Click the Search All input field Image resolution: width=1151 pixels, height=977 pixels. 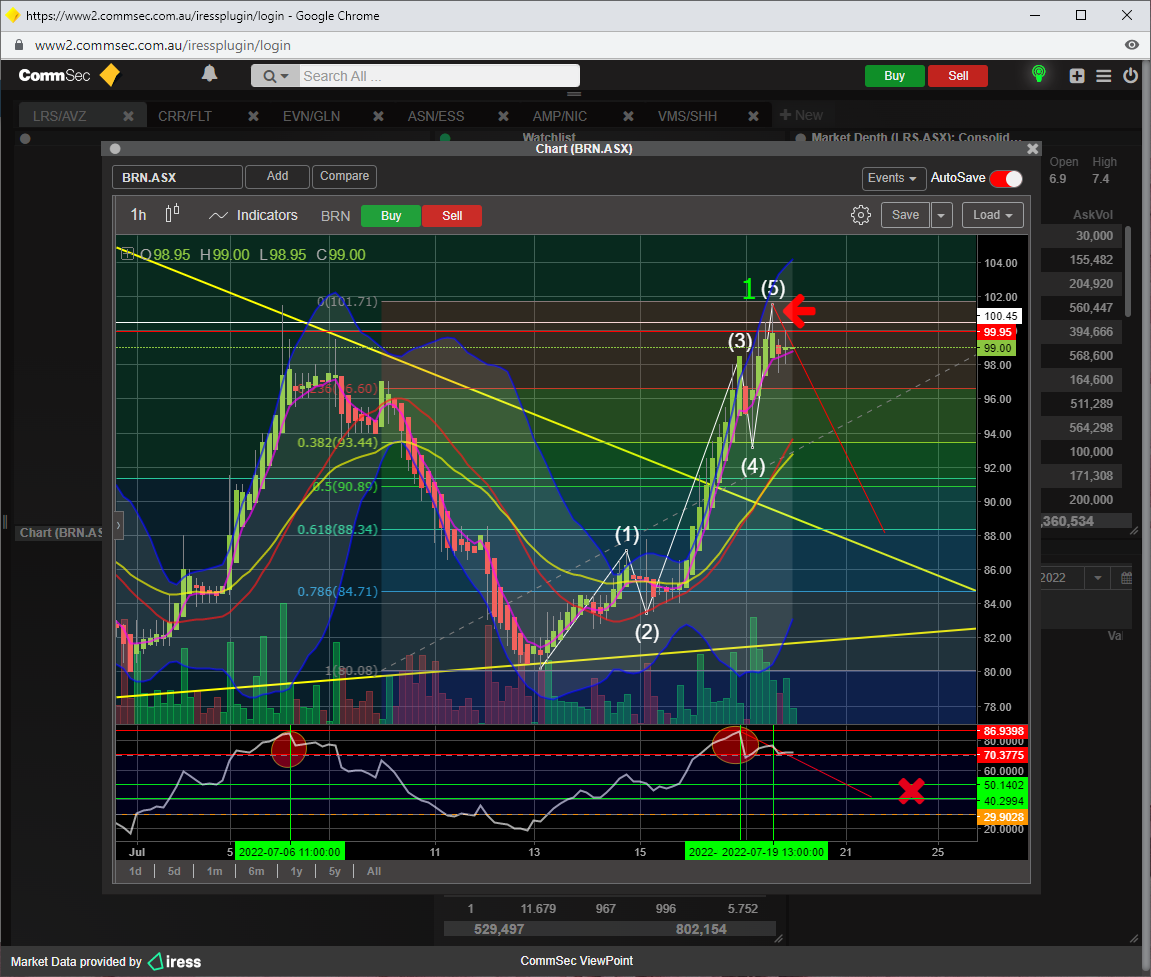[438, 76]
